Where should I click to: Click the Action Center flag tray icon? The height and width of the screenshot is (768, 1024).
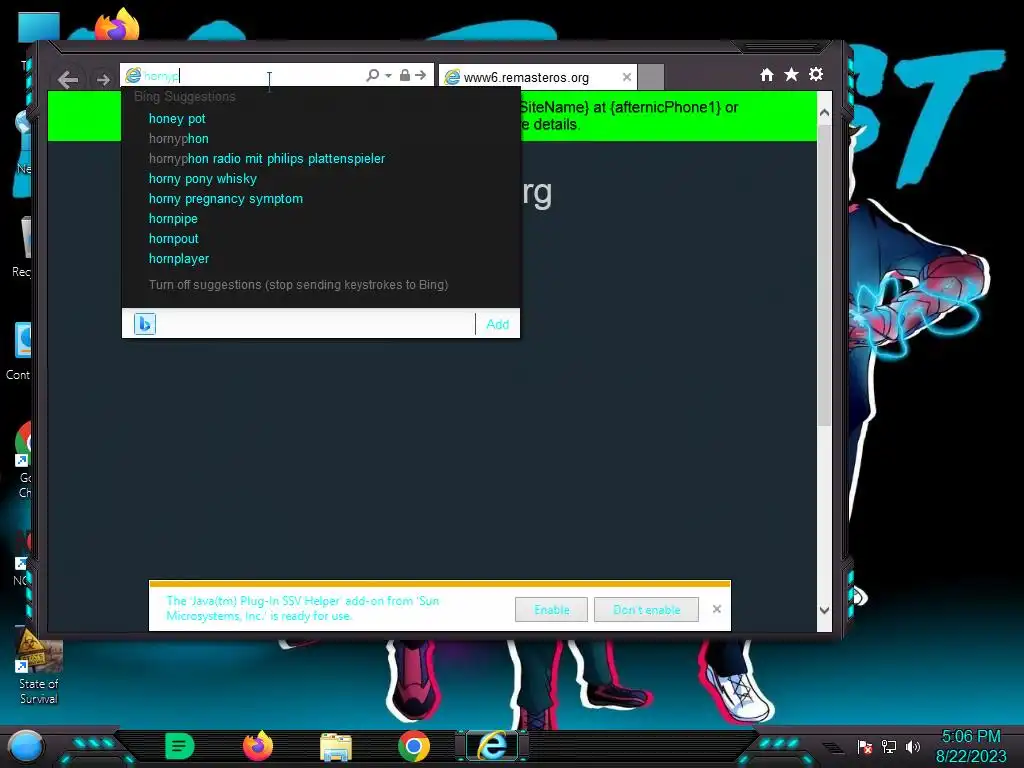tap(865, 746)
